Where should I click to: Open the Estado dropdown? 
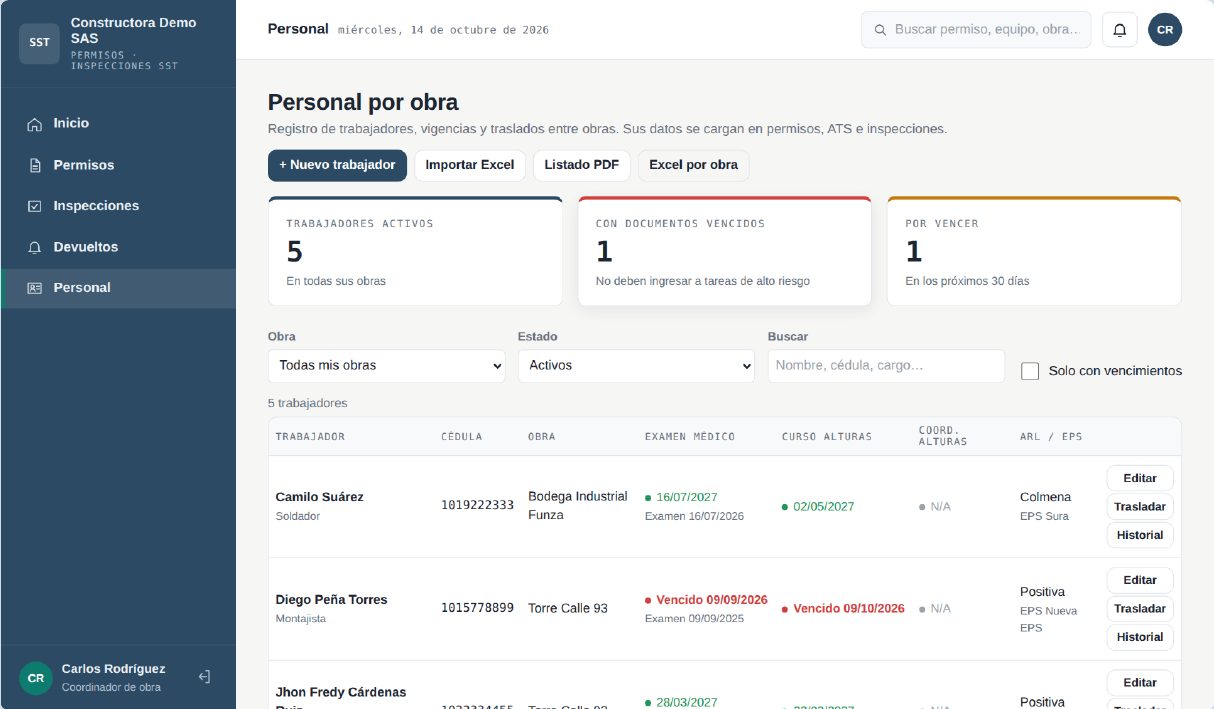tap(636, 366)
